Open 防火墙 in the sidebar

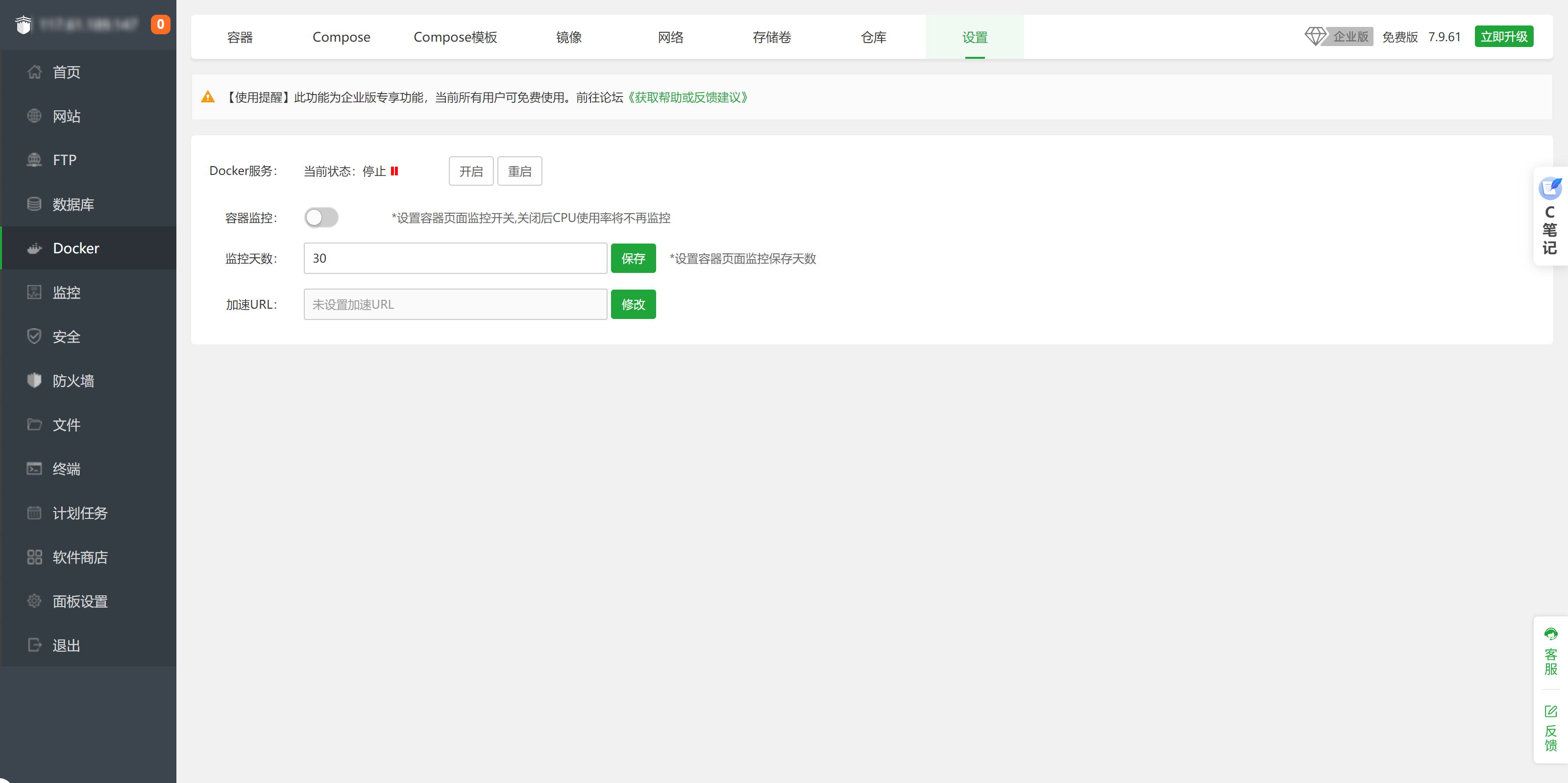[x=88, y=381]
